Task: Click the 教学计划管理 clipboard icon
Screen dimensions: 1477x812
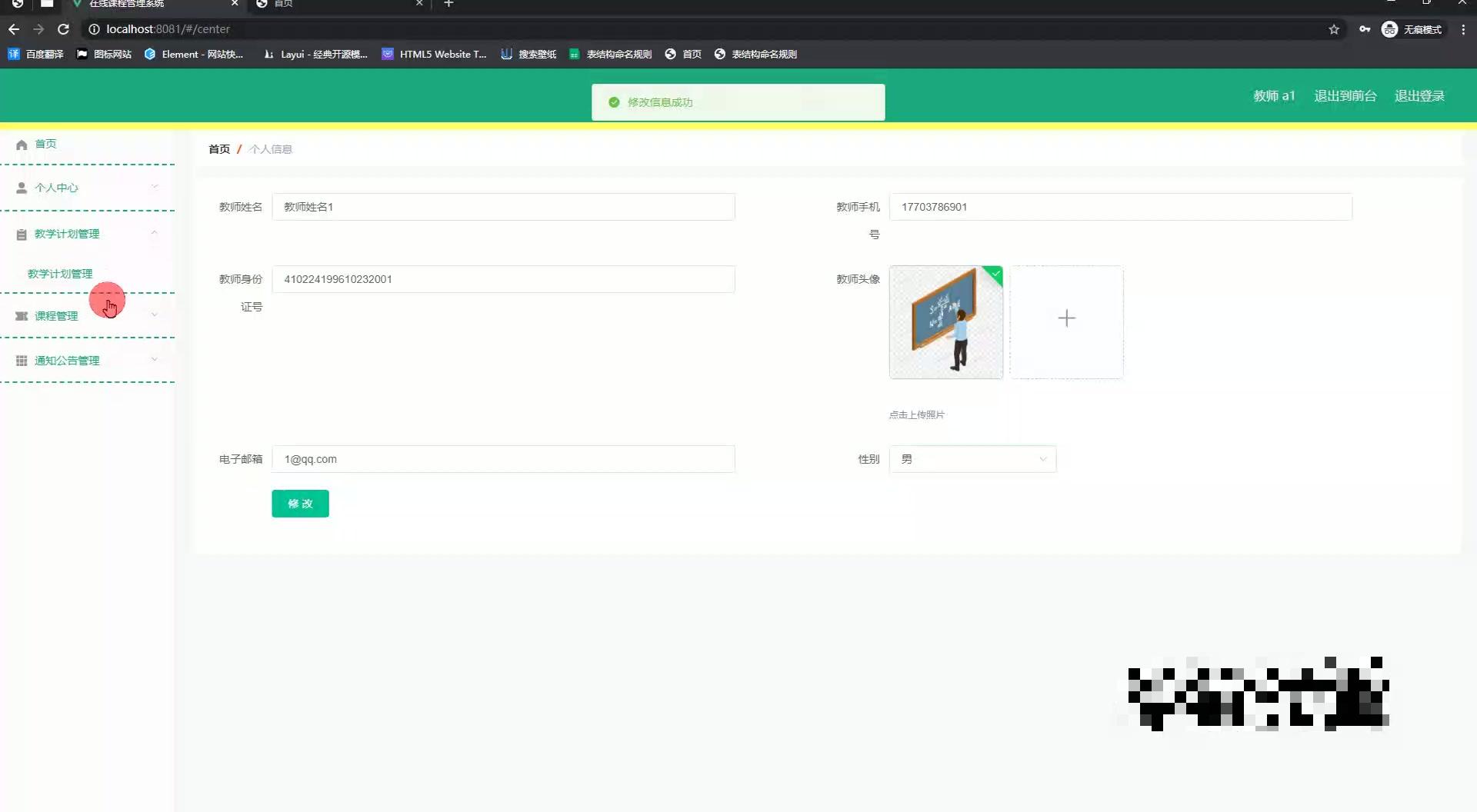Action: click(x=22, y=234)
